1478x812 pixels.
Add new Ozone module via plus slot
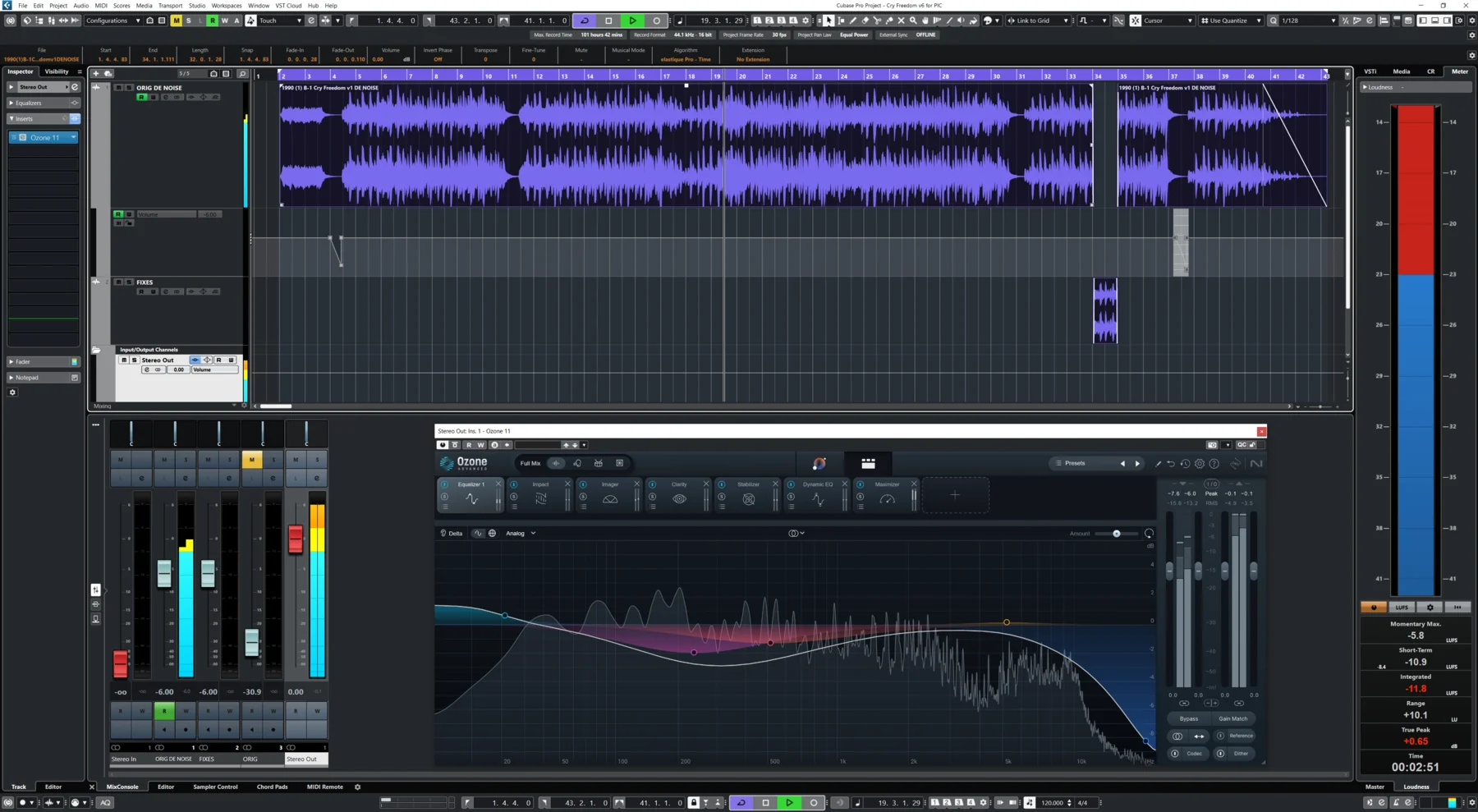click(955, 495)
